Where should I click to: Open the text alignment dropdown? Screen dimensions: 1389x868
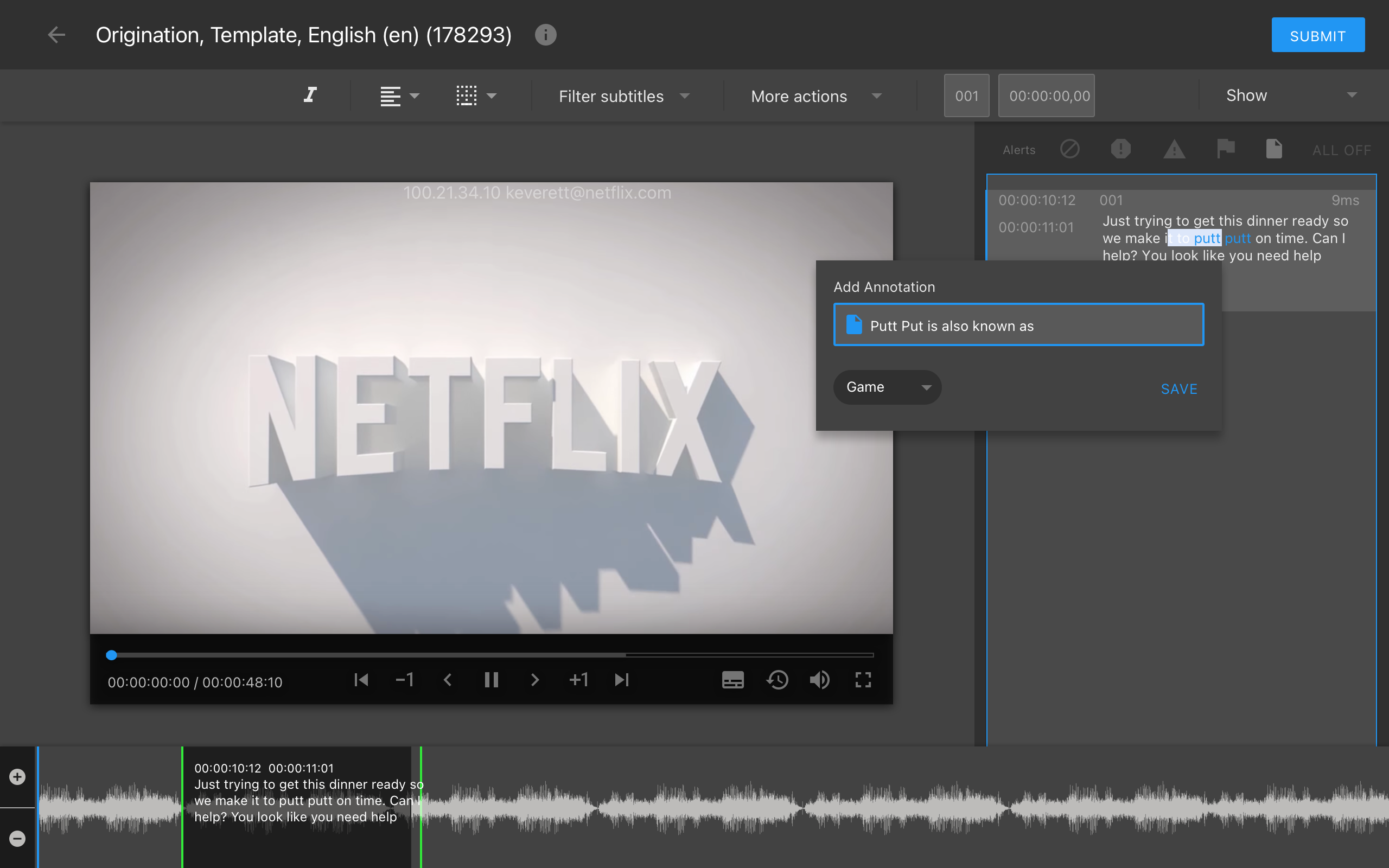point(399,96)
